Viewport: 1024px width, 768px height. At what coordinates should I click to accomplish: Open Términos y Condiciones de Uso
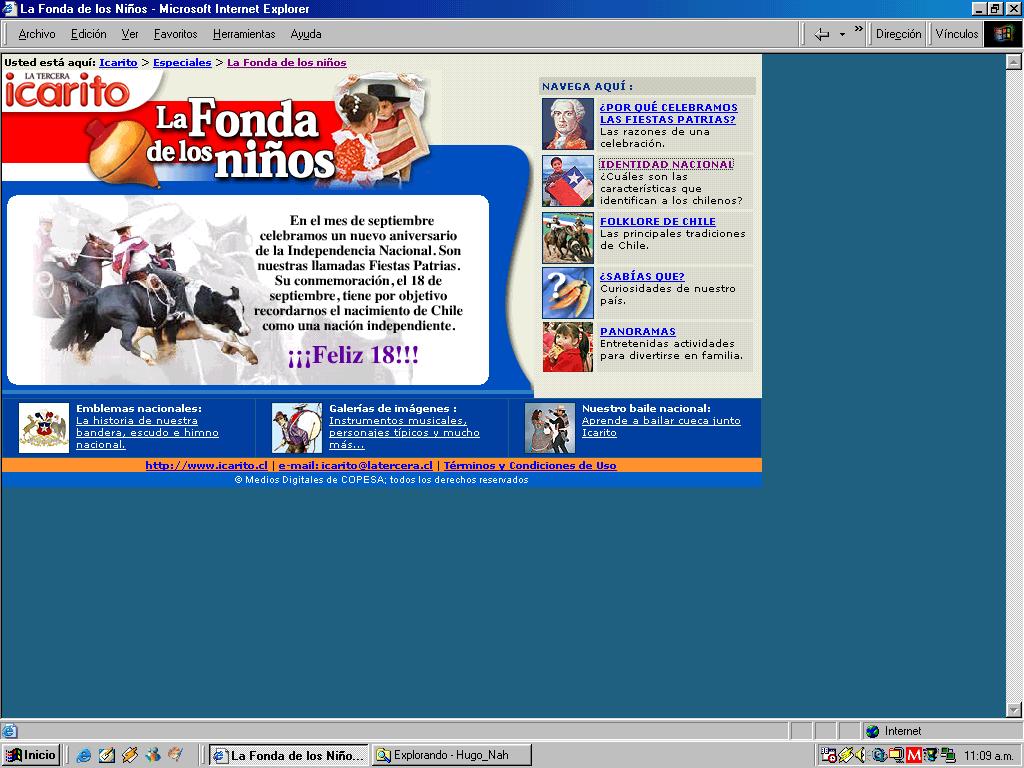(530, 466)
